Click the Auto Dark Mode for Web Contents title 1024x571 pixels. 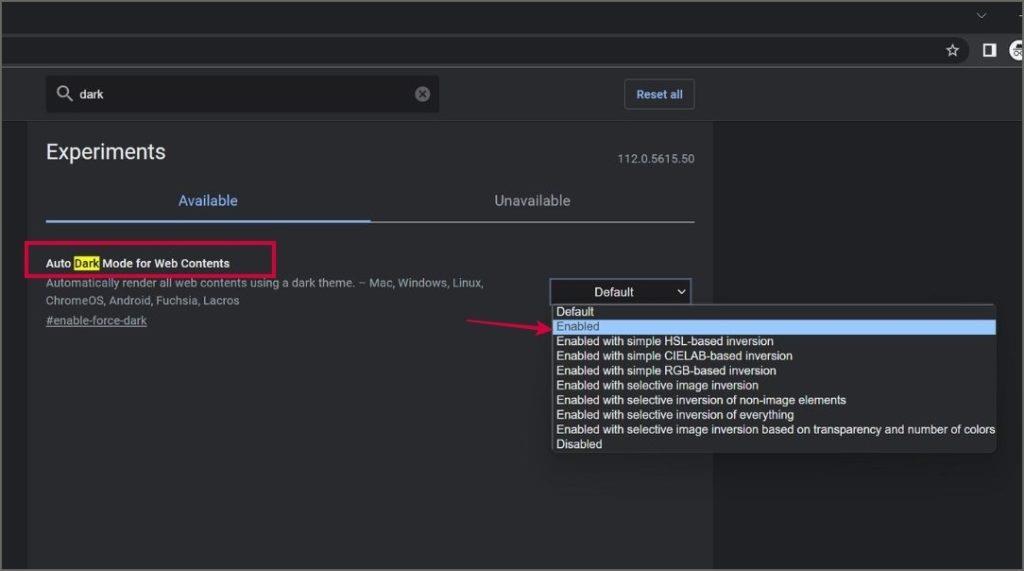click(x=138, y=263)
